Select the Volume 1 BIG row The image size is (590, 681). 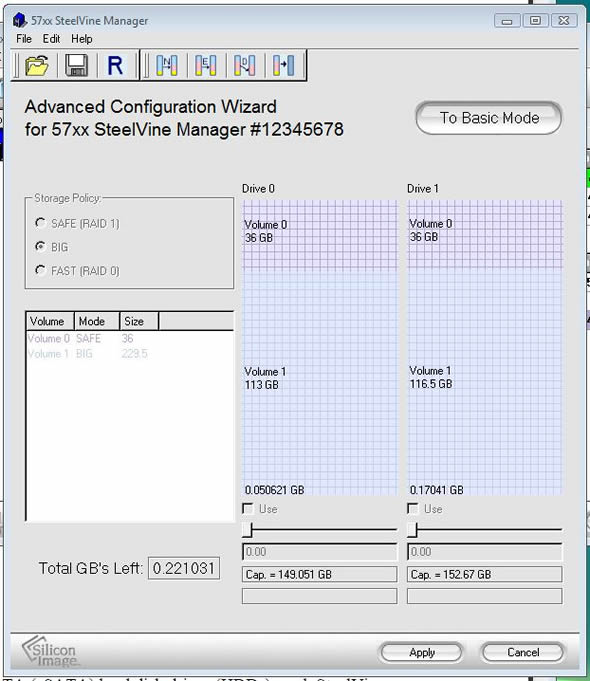pos(129,354)
